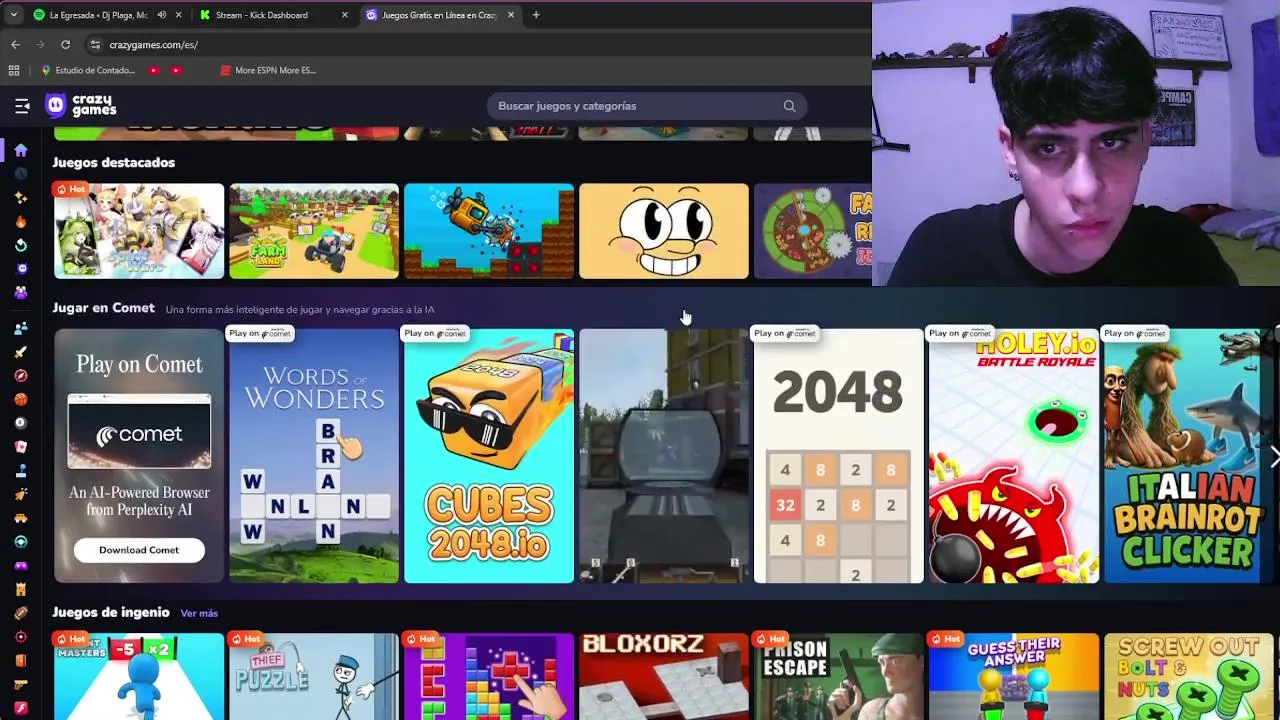Open the Guess Their Answer game
Screen dimensions: 1280x720
click(1014, 676)
